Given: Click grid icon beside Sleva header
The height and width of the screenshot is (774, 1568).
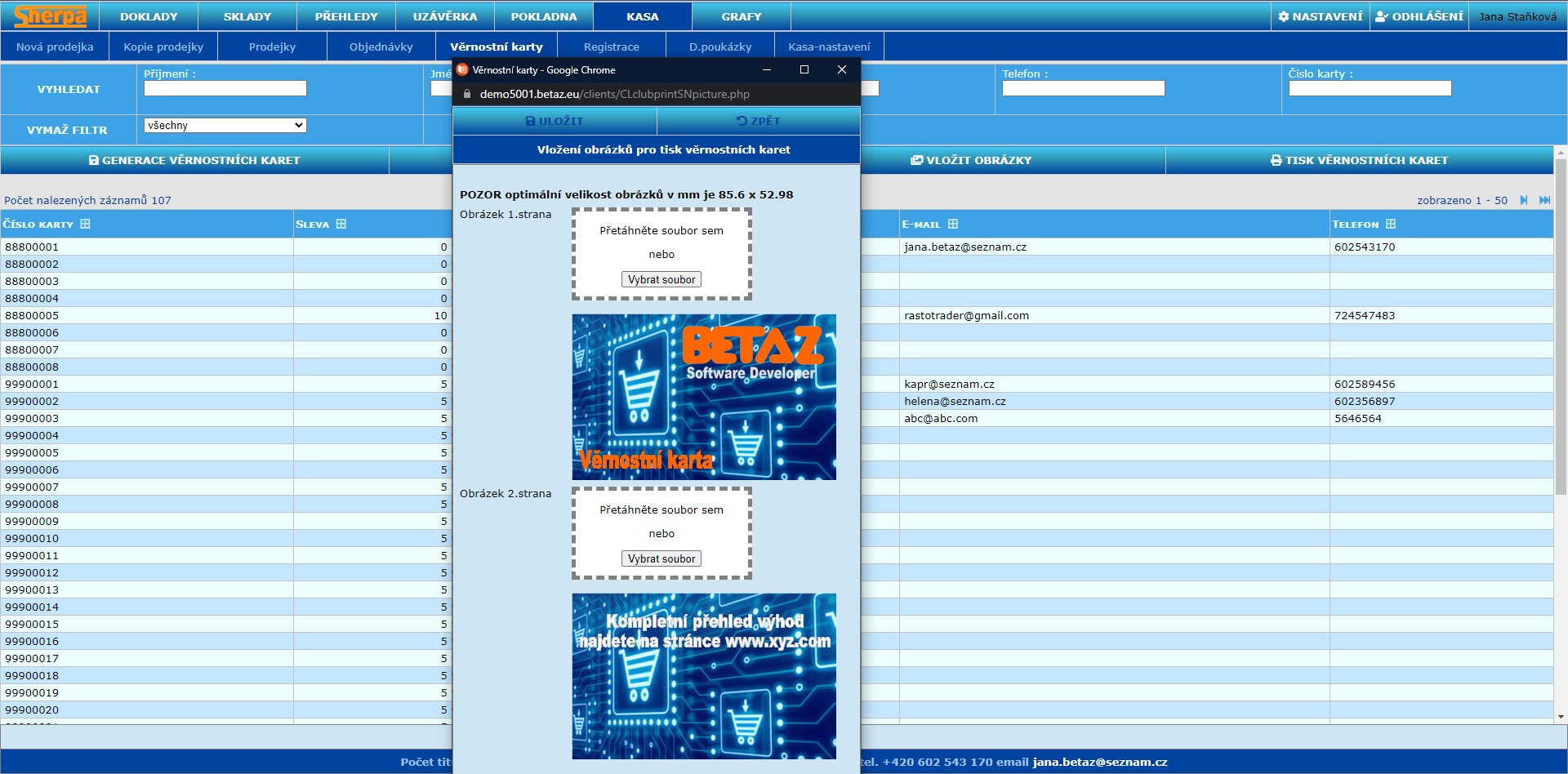Looking at the screenshot, I should [341, 224].
